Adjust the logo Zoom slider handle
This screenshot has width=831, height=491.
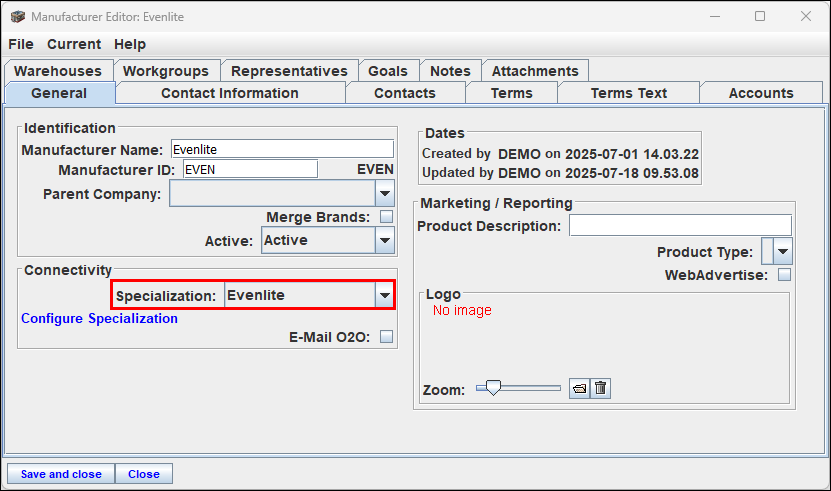point(493,388)
